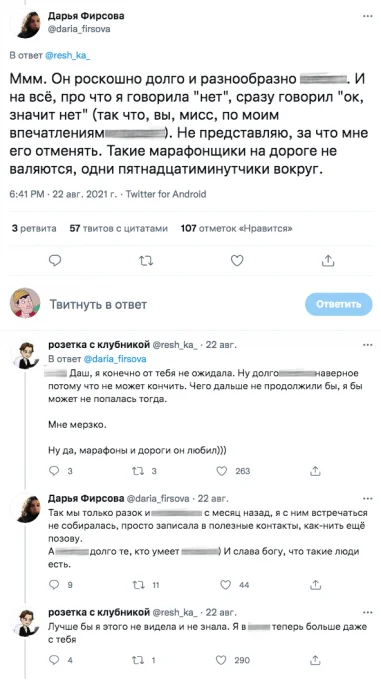Click reply icon on main tweet

pos(54,260)
